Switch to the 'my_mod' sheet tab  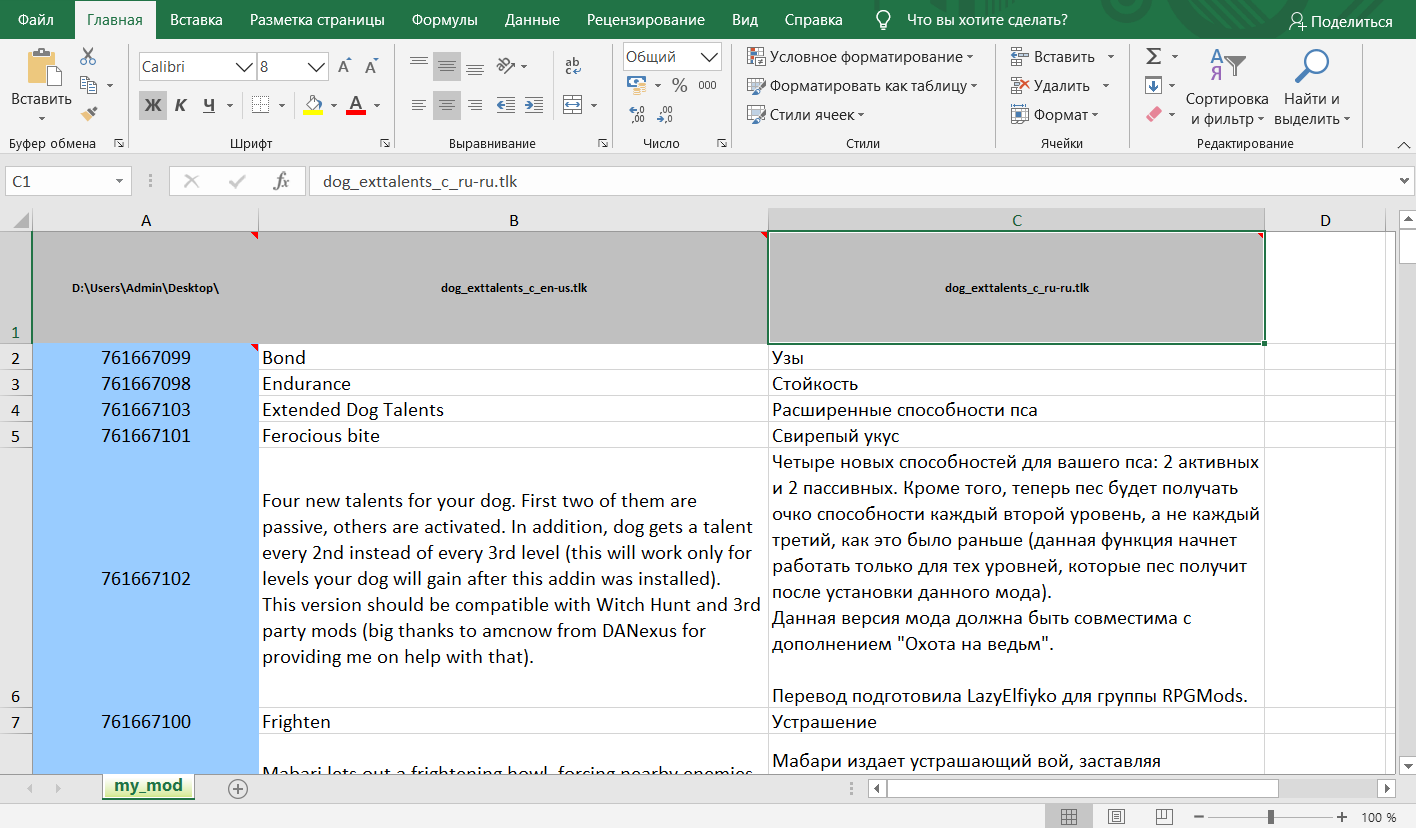click(x=148, y=786)
